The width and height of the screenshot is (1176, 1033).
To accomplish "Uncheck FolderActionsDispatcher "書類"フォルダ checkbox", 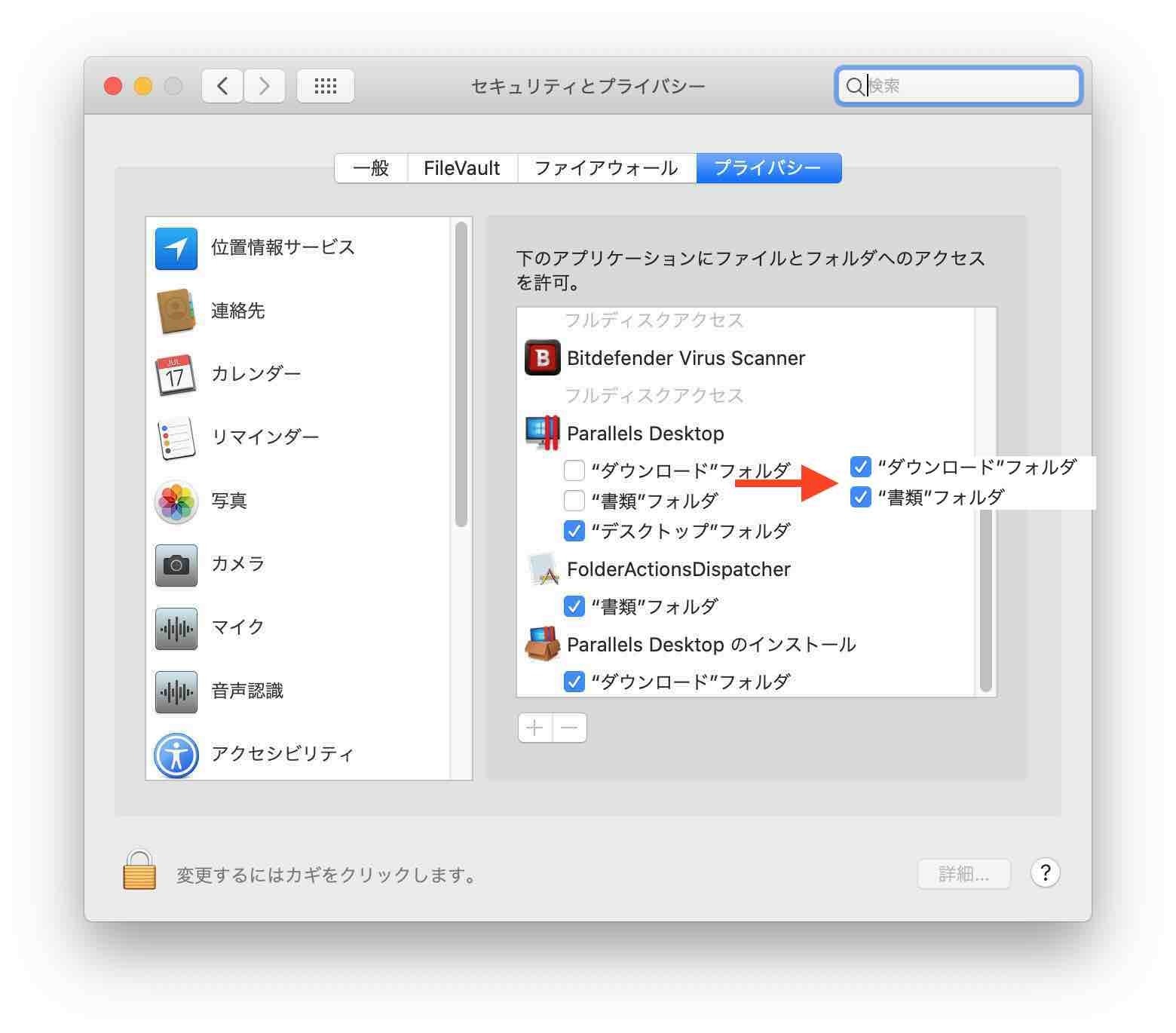I will [x=574, y=606].
